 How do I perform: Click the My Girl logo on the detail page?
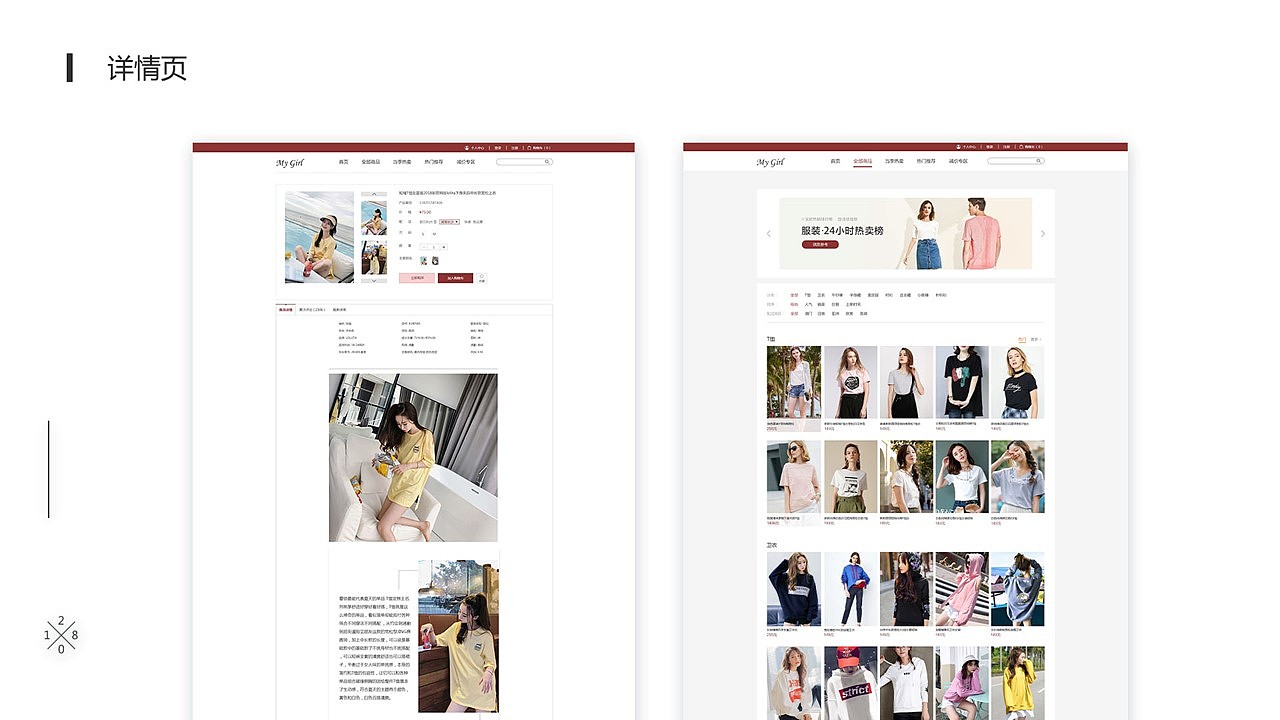coord(290,163)
